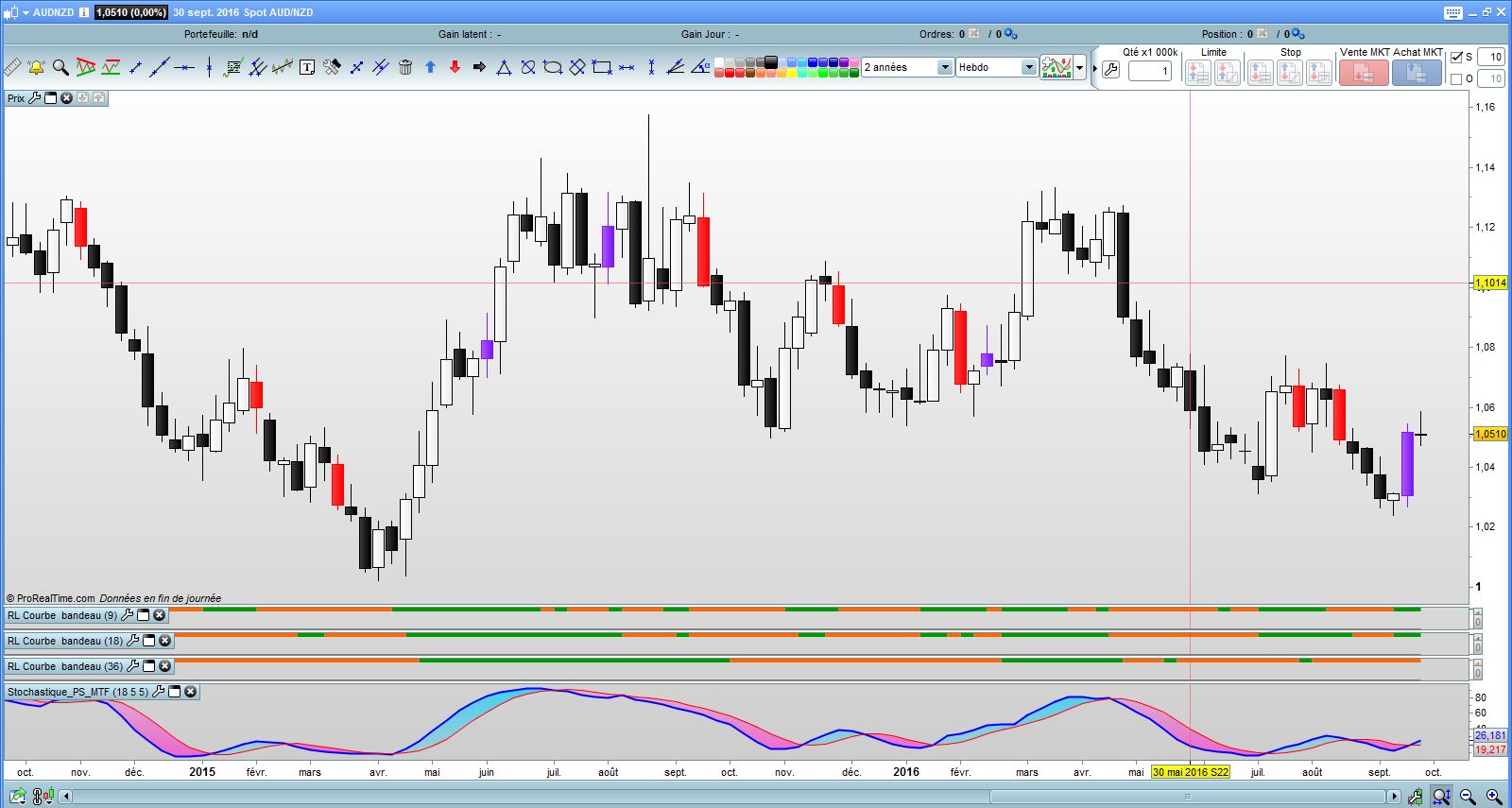The height and width of the screenshot is (808, 1512).
Task: Click the O value input field
Action: (1490, 78)
